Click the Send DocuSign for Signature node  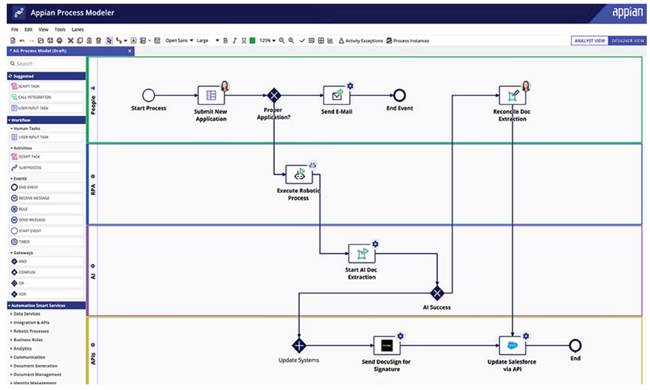tap(387, 345)
